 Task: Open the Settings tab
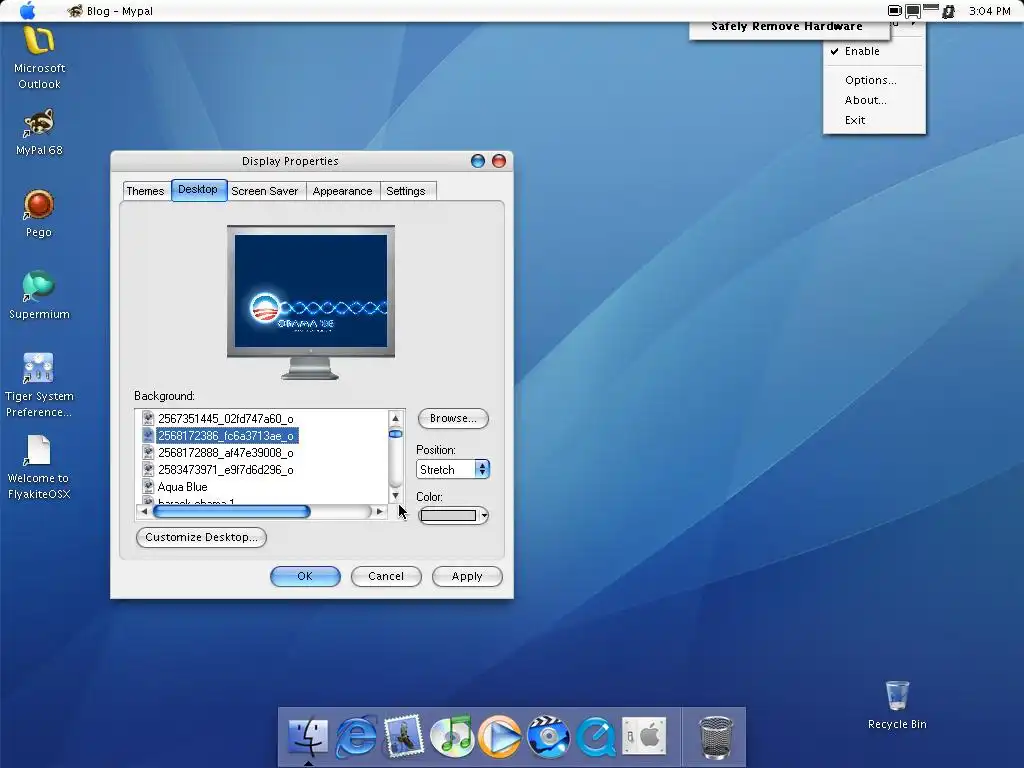pyautogui.click(x=406, y=191)
